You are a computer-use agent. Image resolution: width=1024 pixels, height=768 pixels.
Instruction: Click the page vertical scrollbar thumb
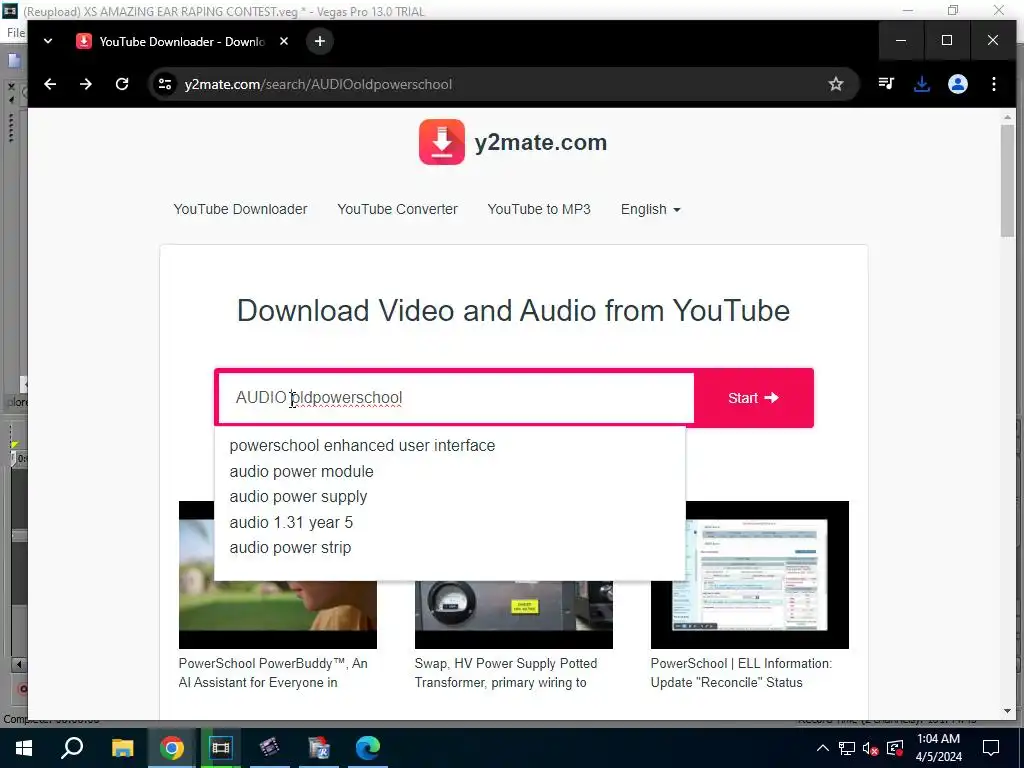click(1007, 181)
